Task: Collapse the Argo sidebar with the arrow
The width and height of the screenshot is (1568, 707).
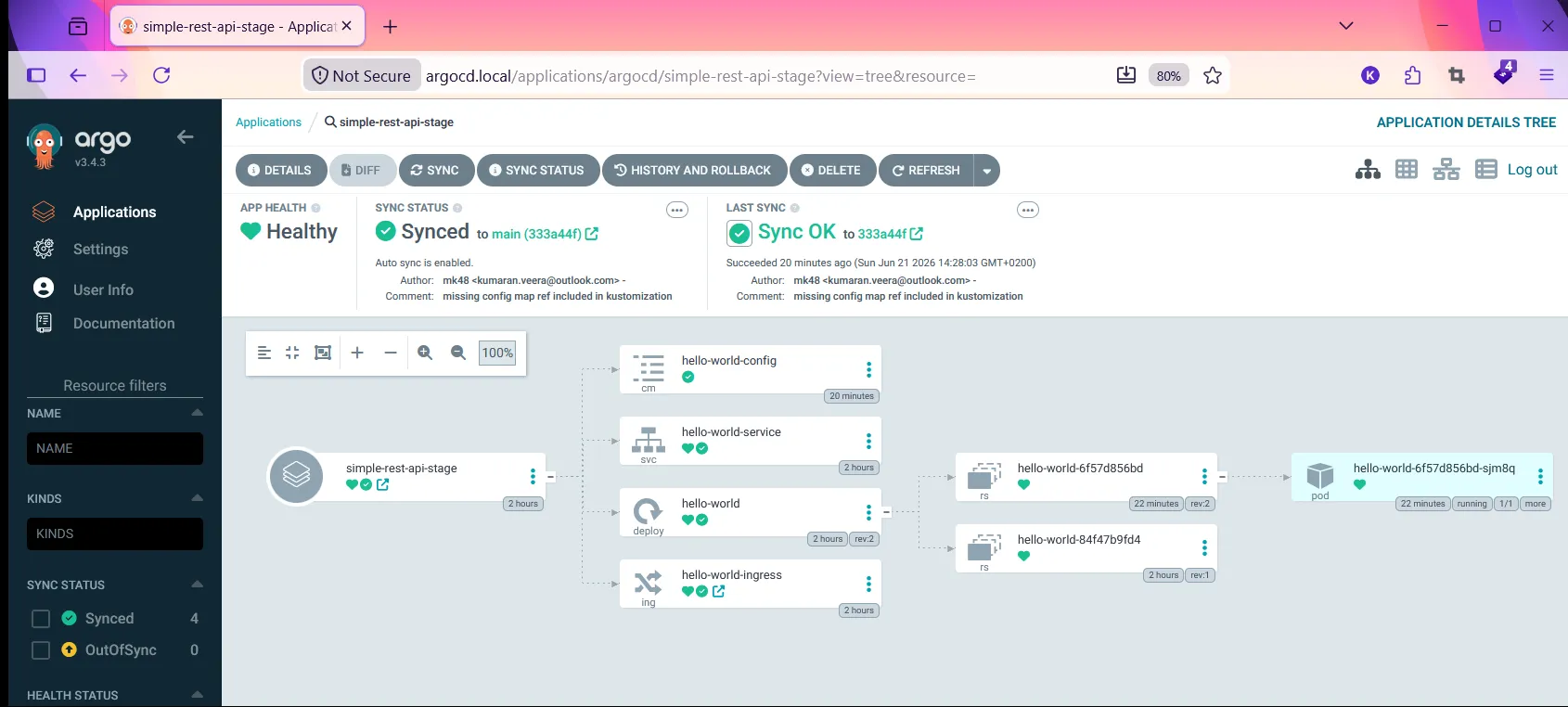Action: click(x=186, y=137)
